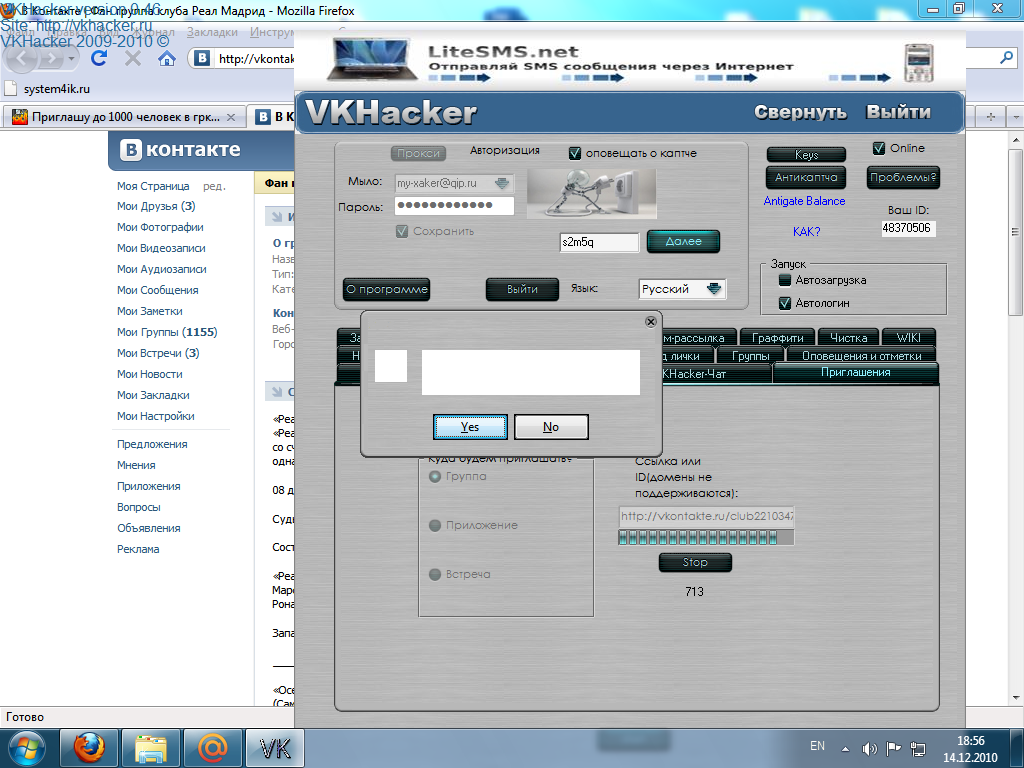This screenshot has width=1024, height=768.
Task: Open VKHacker-Чат tab
Action: (x=716, y=374)
